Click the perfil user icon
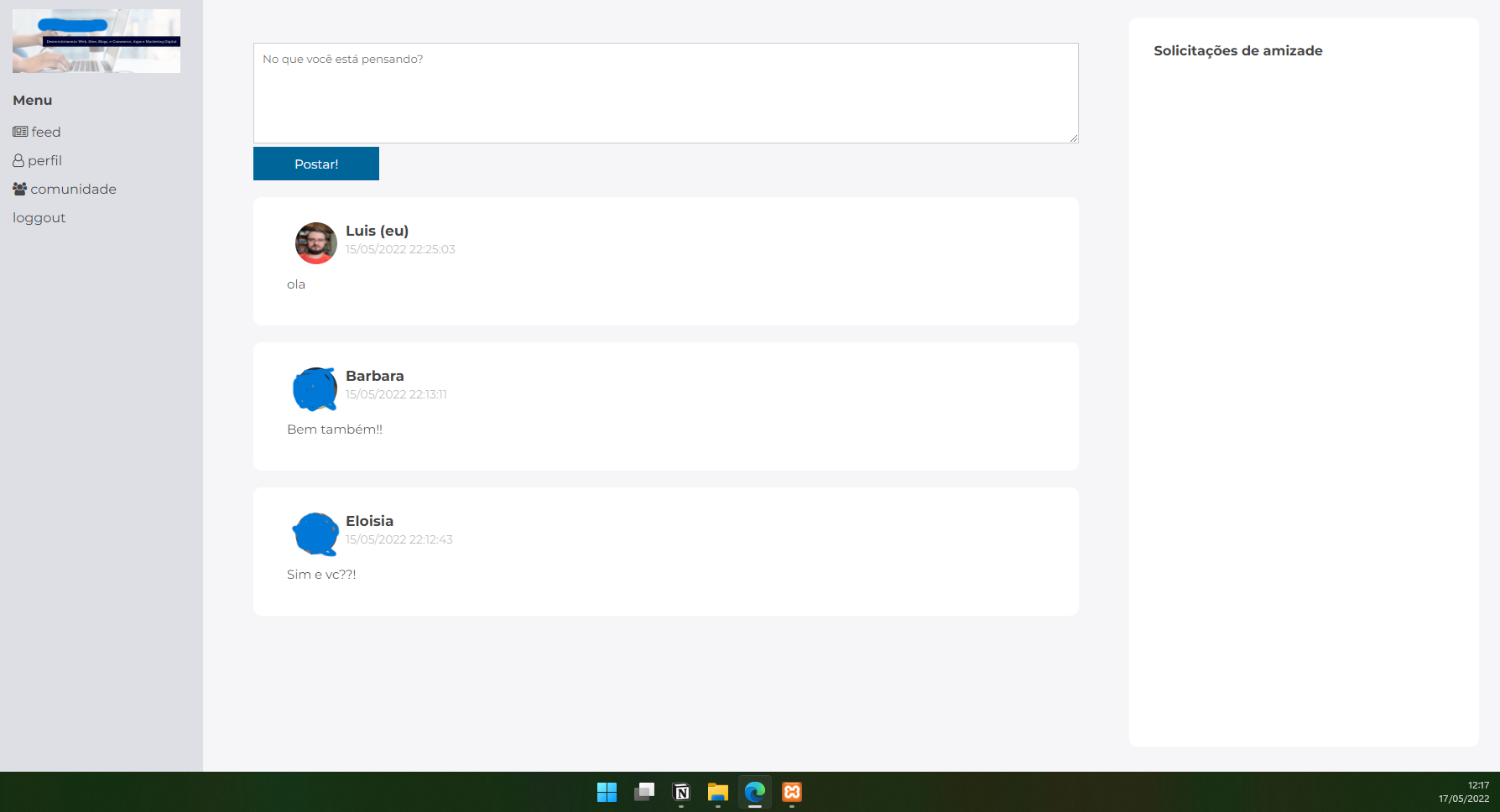The width and height of the screenshot is (1500, 812). pyautogui.click(x=18, y=160)
